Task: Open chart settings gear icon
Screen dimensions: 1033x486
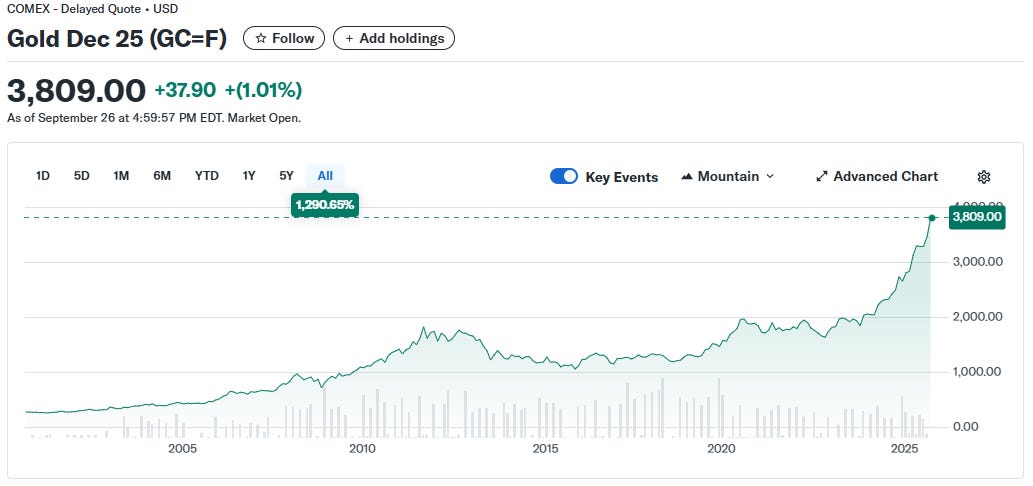Action: click(x=983, y=177)
